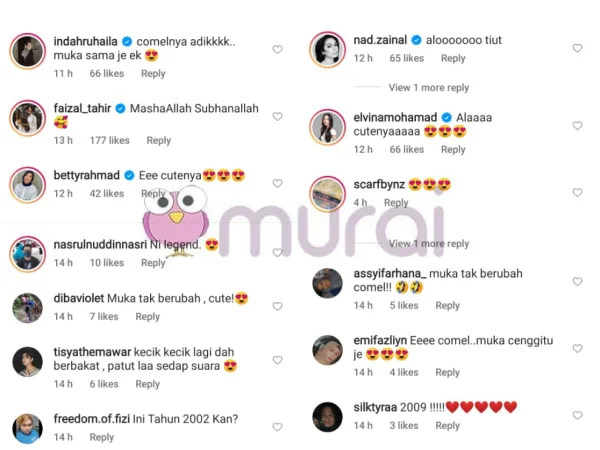Like bettyrahmad's comment using the heart
Image resolution: width=600 pixels, height=450 pixels.
[277, 183]
